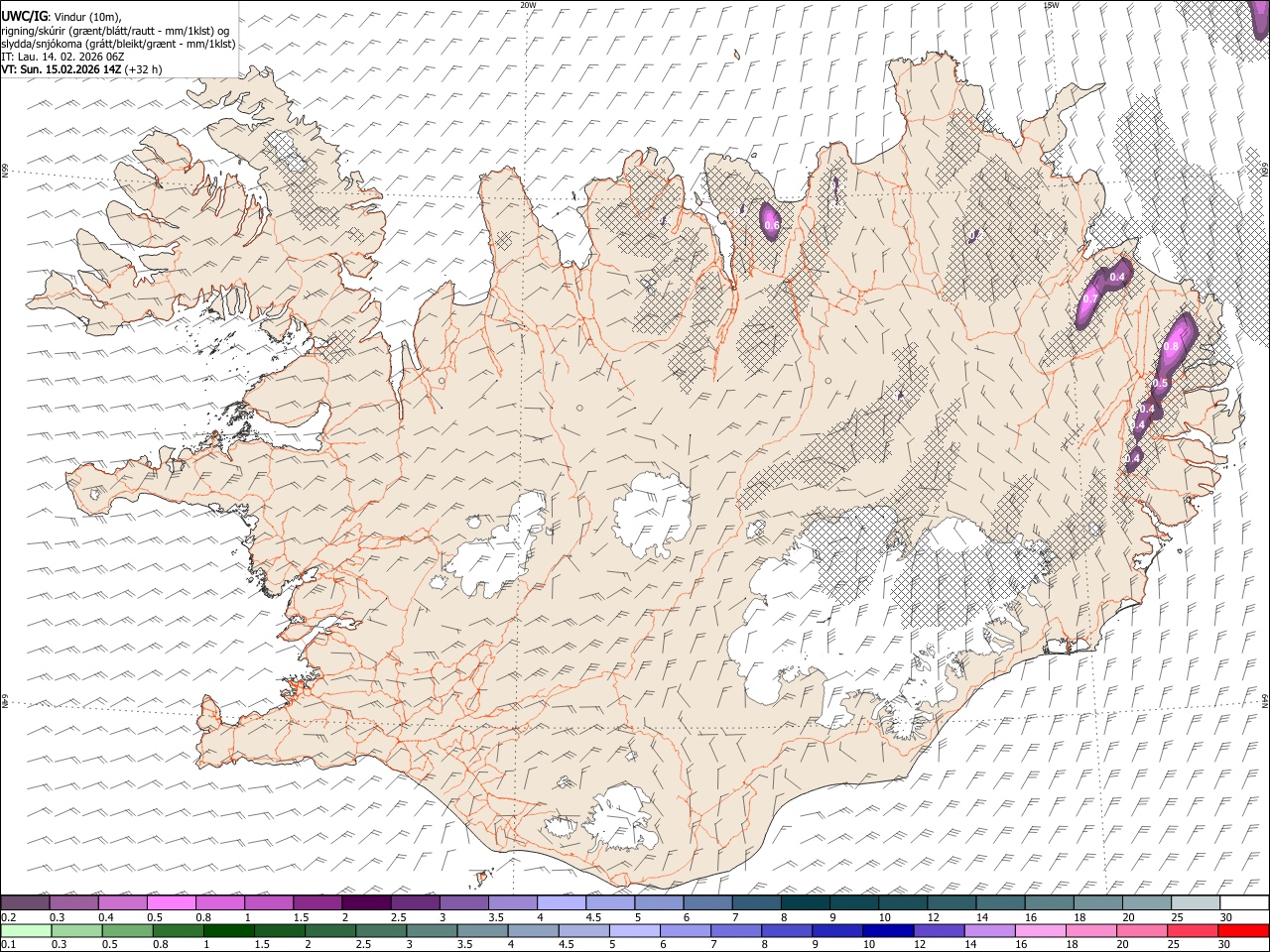Click the 0.8 precipitation label on east coast

1170,346
